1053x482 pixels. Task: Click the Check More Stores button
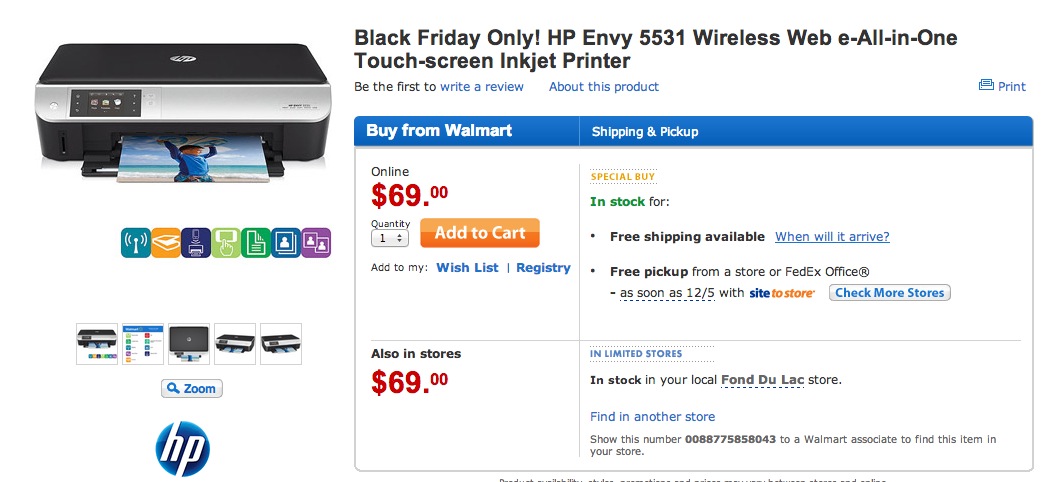(889, 293)
